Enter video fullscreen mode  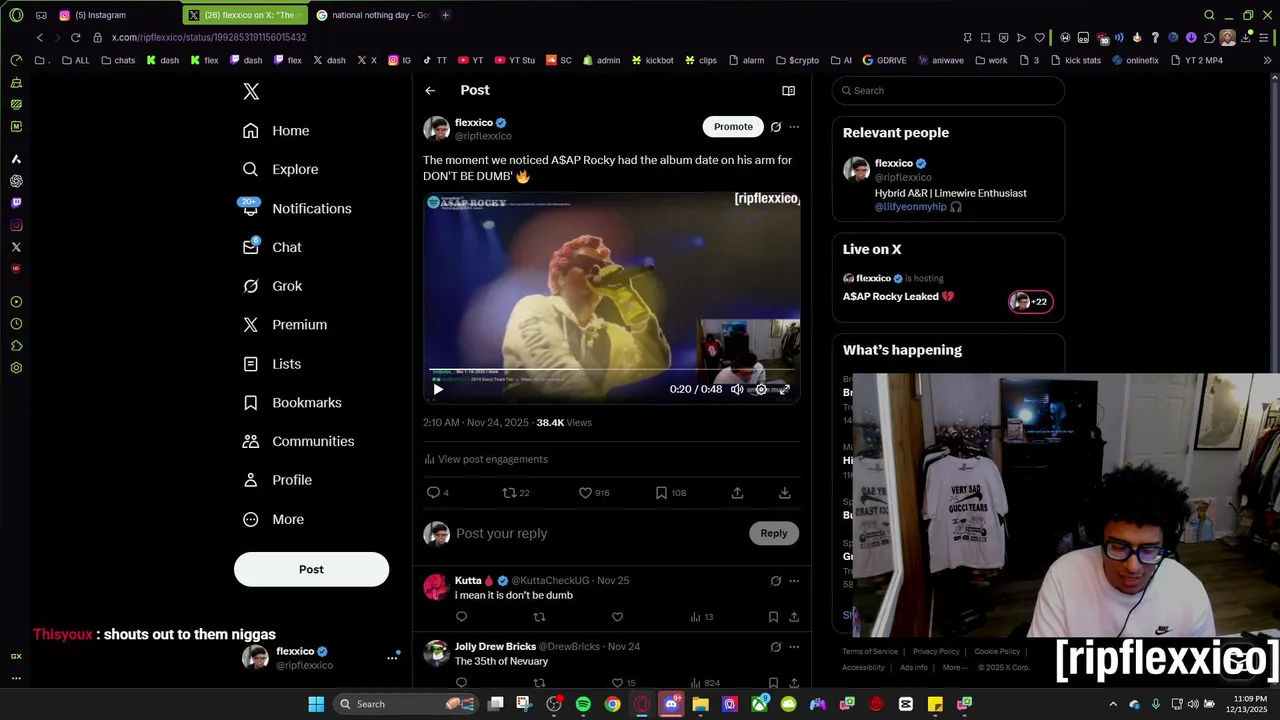click(x=785, y=389)
